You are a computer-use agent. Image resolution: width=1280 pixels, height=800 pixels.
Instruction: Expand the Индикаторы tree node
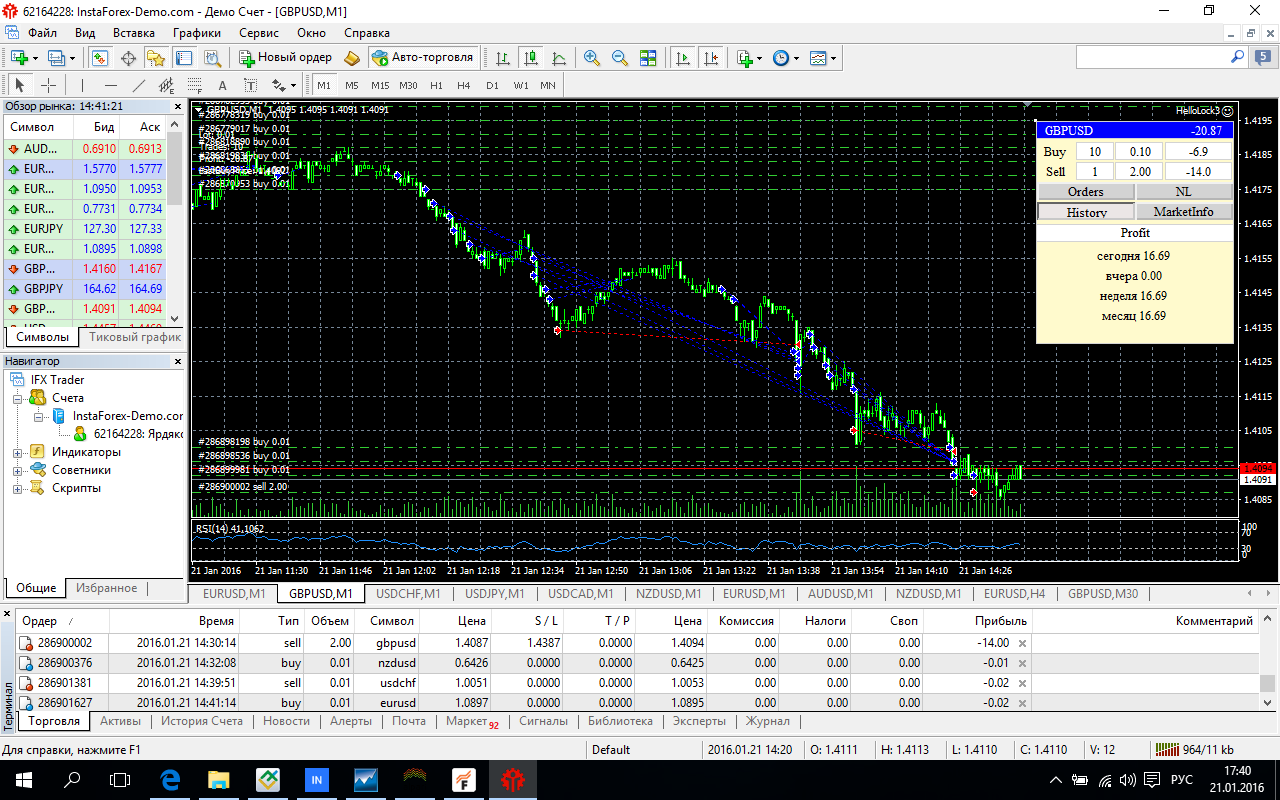(18, 452)
